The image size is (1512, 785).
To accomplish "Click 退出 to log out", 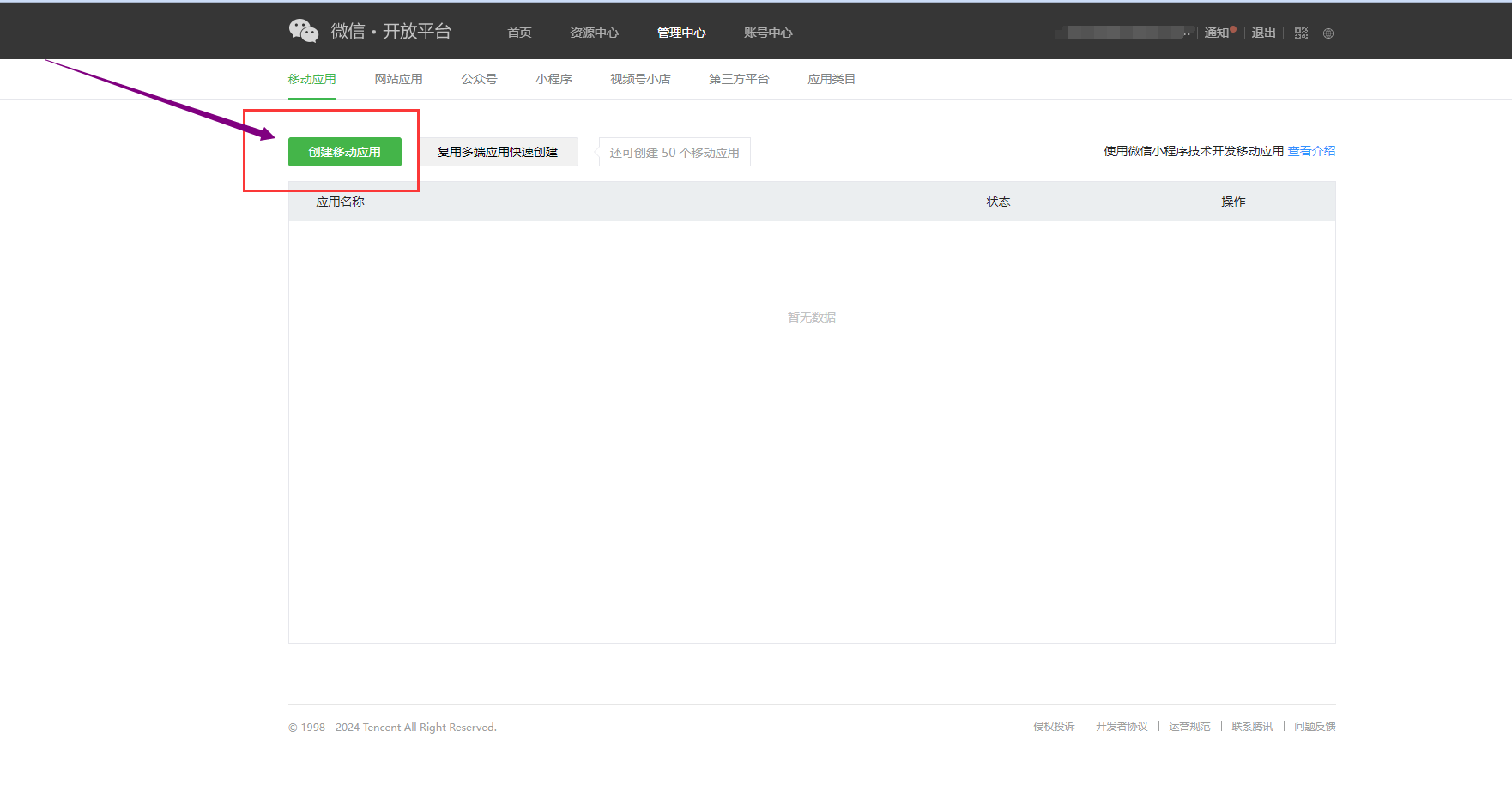I will tap(1263, 33).
